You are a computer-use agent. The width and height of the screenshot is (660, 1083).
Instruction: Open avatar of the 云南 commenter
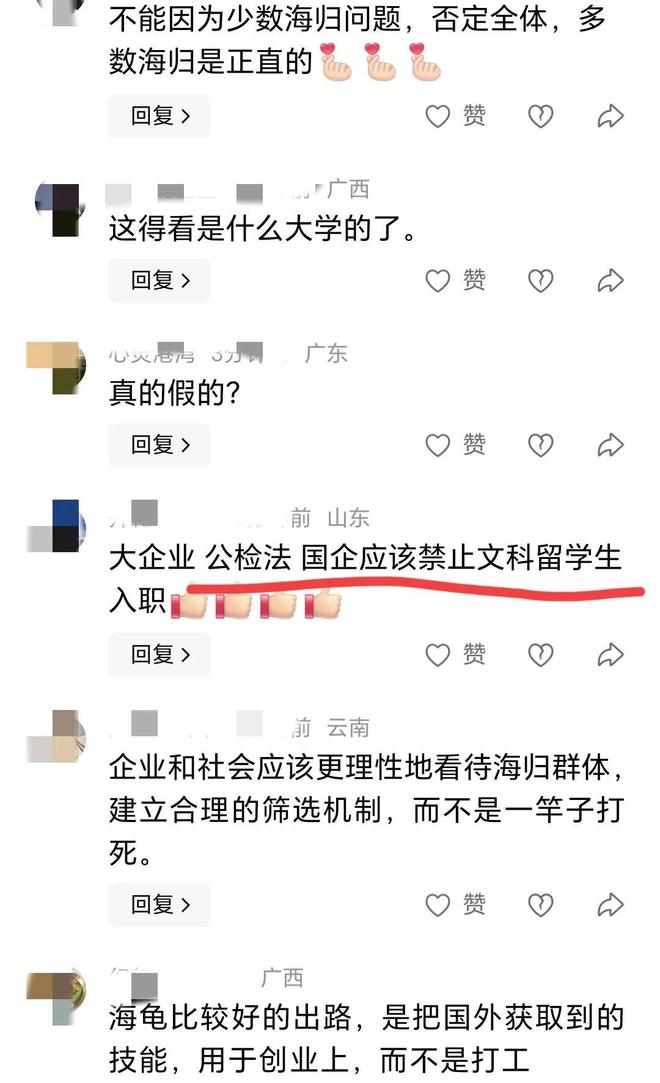[57, 736]
